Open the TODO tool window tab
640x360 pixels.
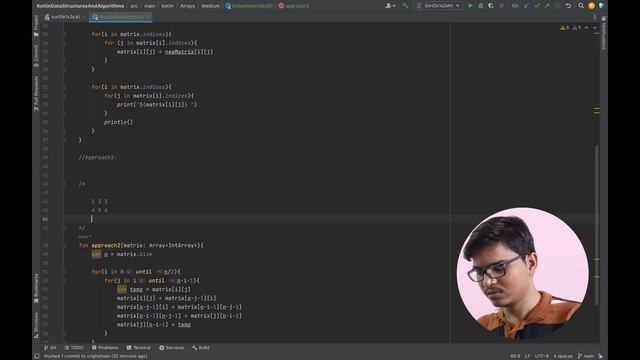point(74,348)
